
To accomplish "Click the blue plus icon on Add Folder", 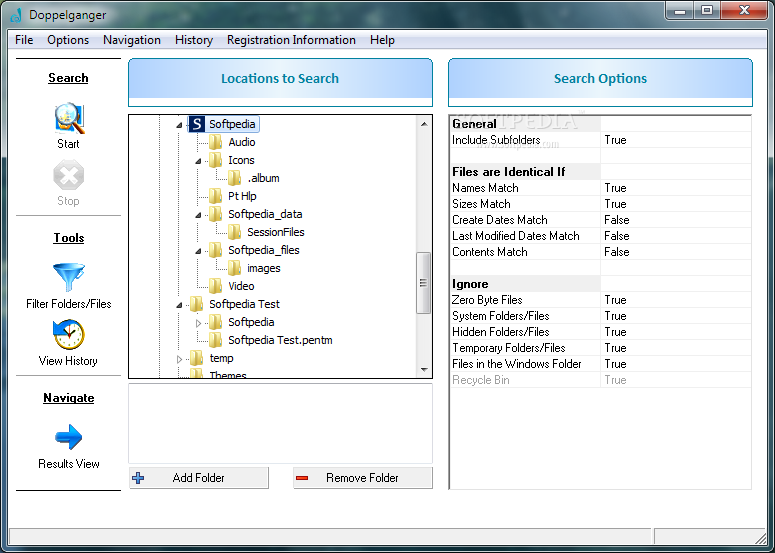I will click(138, 478).
